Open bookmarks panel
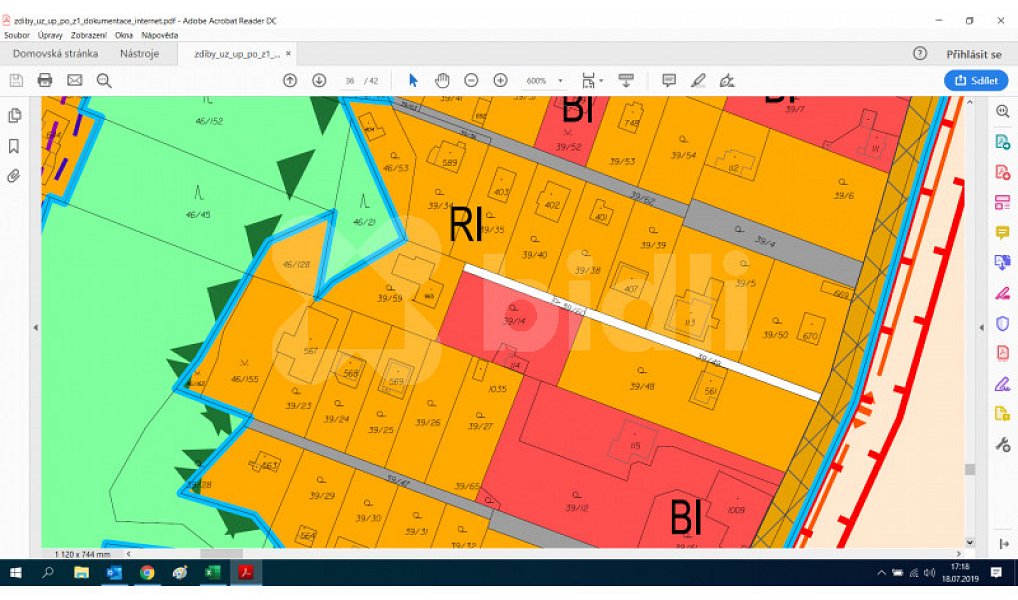 click(x=14, y=146)
